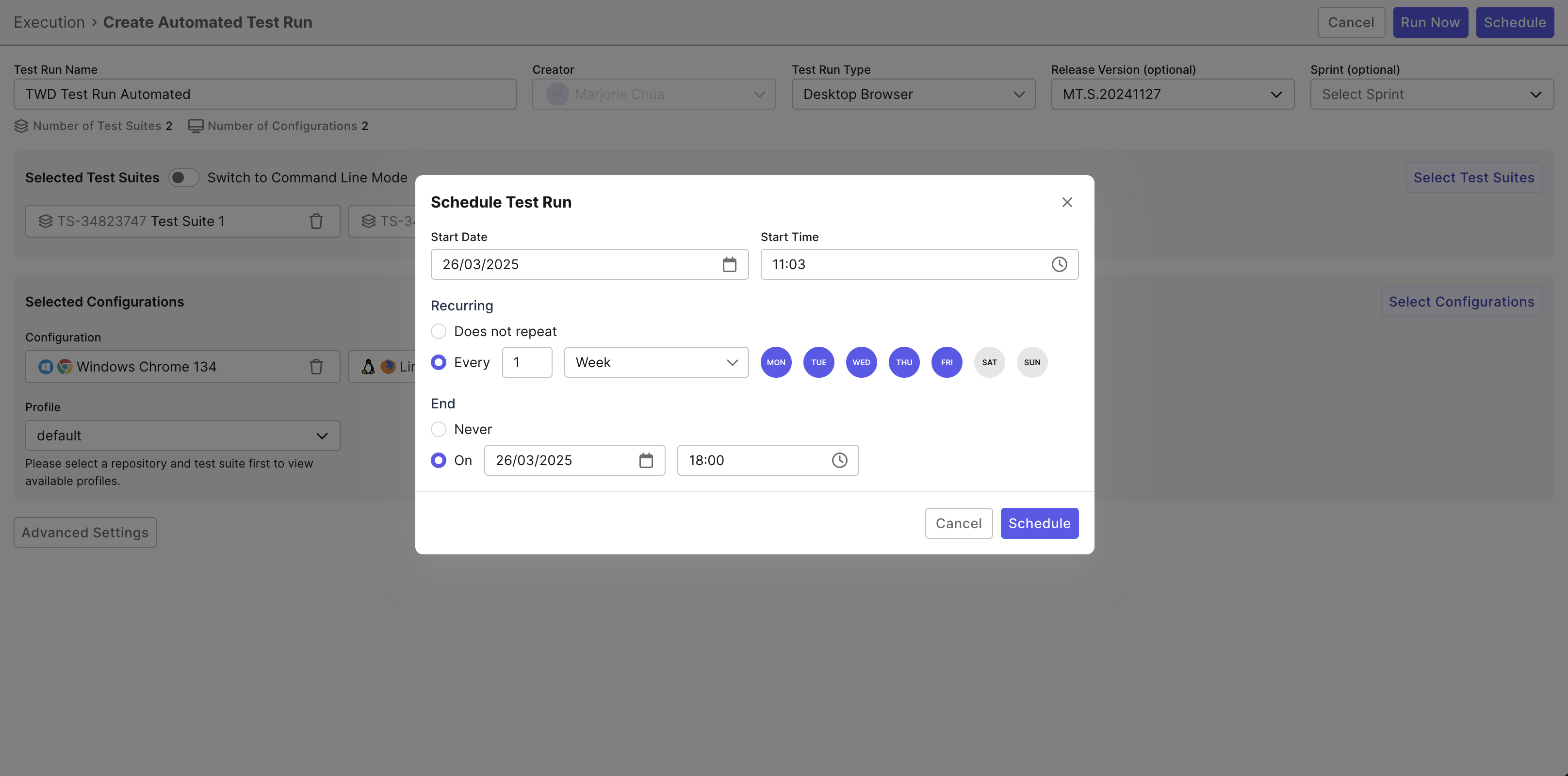This screenshot has width=1568, height=776.
Task: Select the Does not repeat radio option
Action: (x=438, y=331)
